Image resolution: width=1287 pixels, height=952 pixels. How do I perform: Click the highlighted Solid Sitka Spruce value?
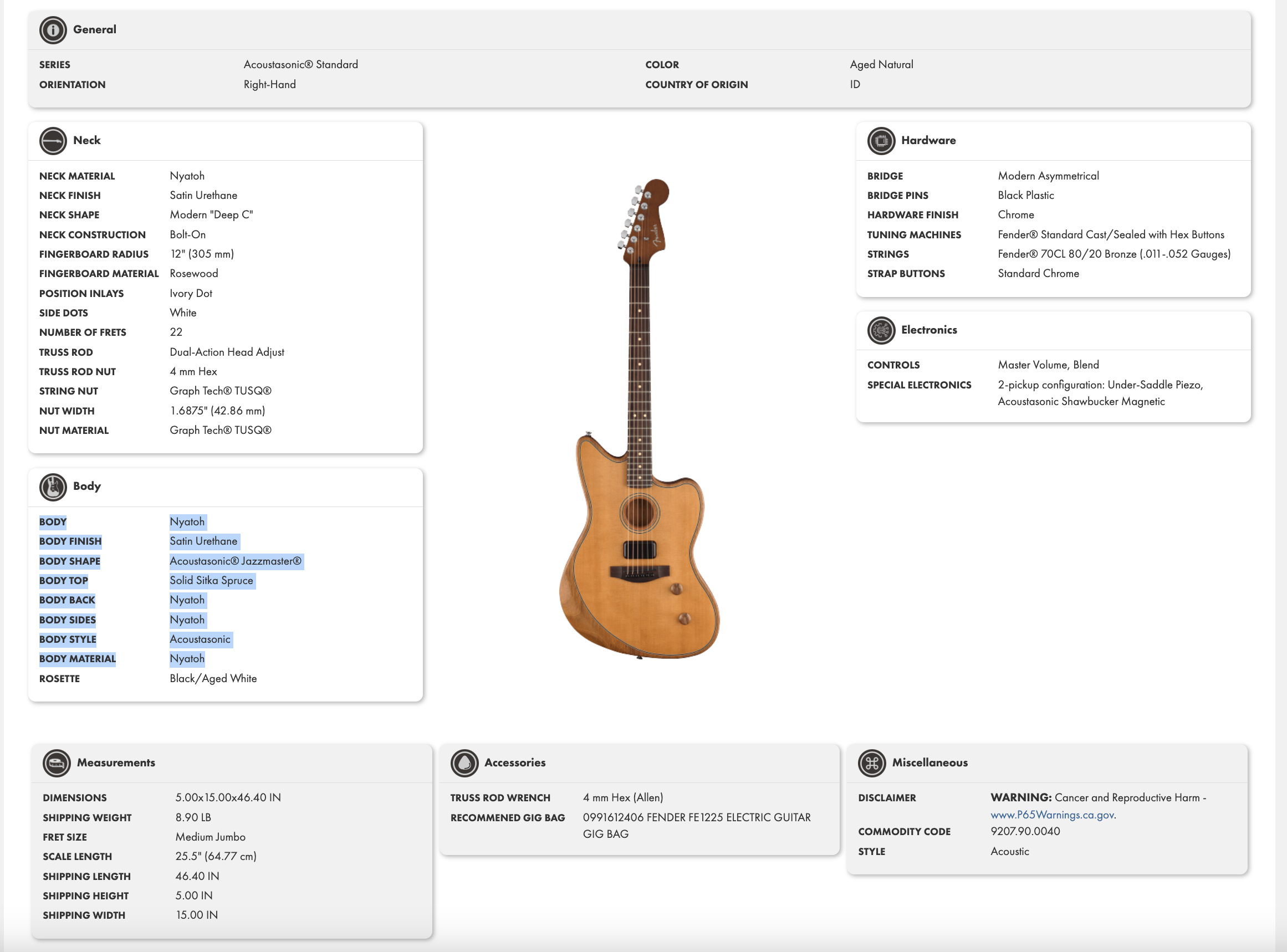coord(212,580)
